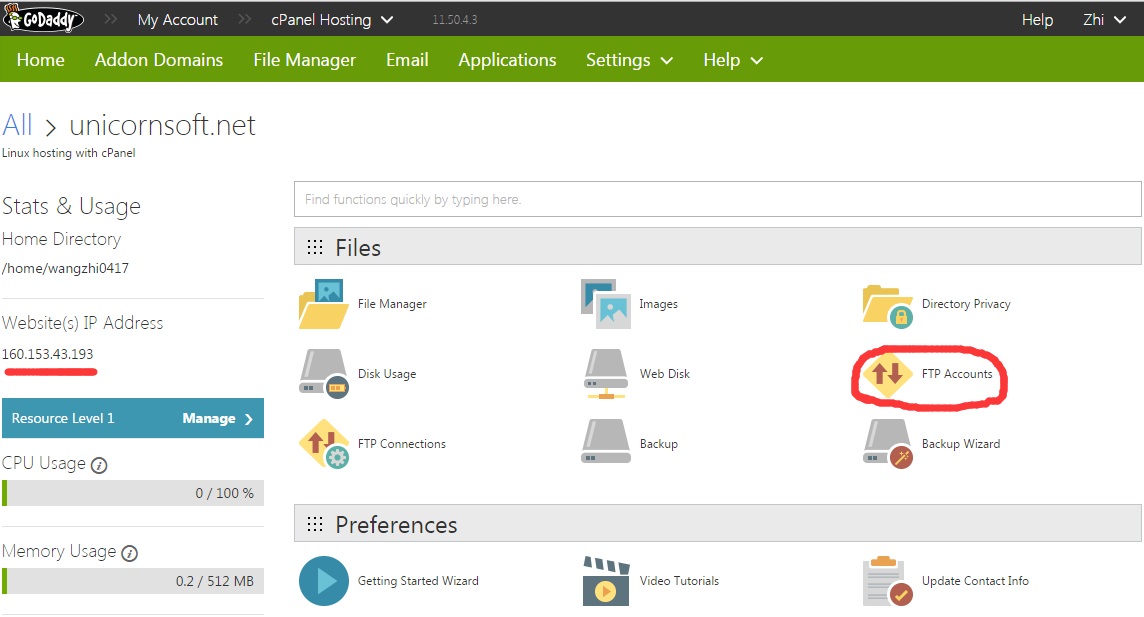1144x617 pixels.
Task: Click Manage on Resource Level 1
Action: pos(216,419)
